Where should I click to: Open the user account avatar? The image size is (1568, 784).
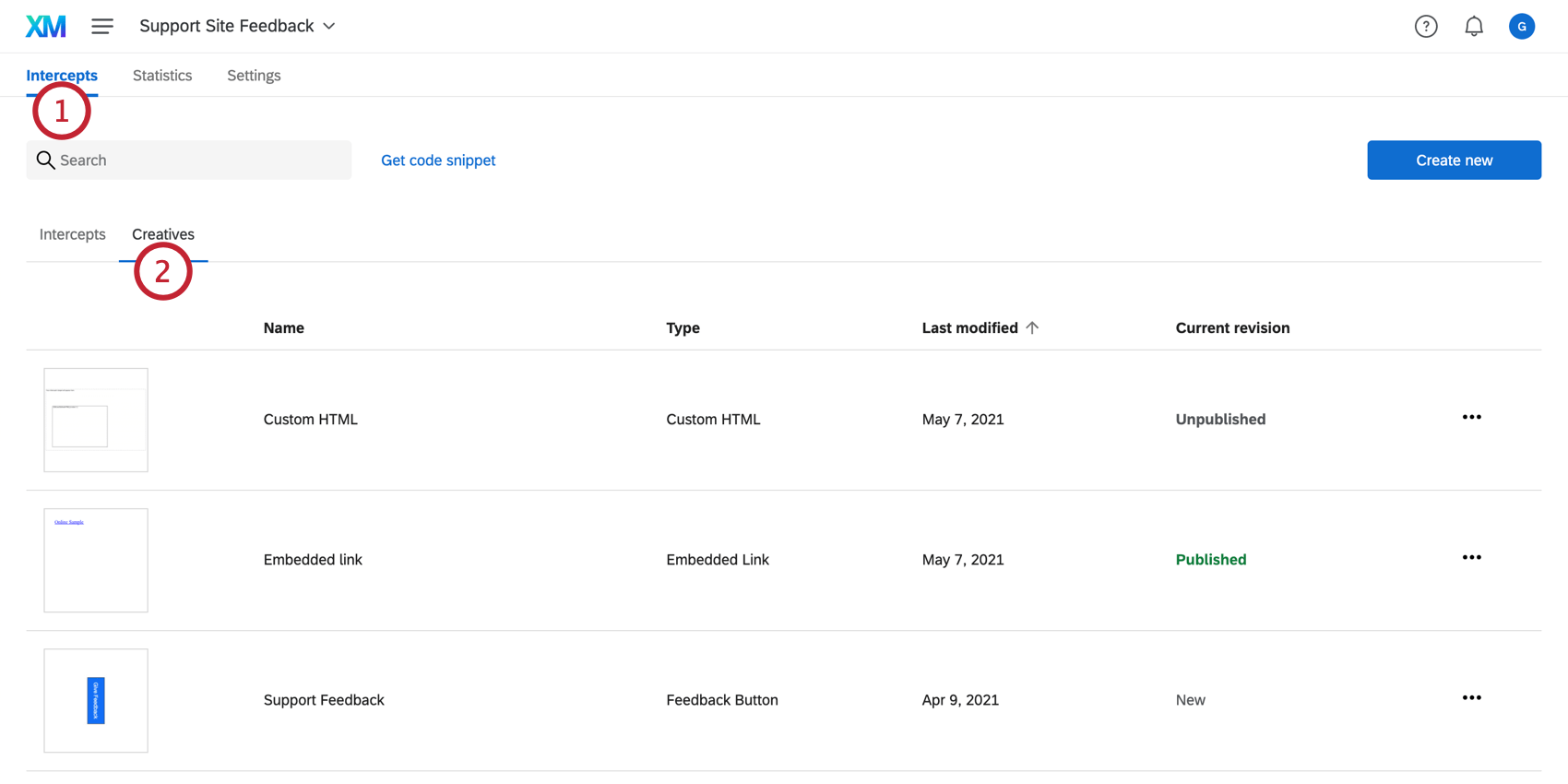click(1522, 27)
